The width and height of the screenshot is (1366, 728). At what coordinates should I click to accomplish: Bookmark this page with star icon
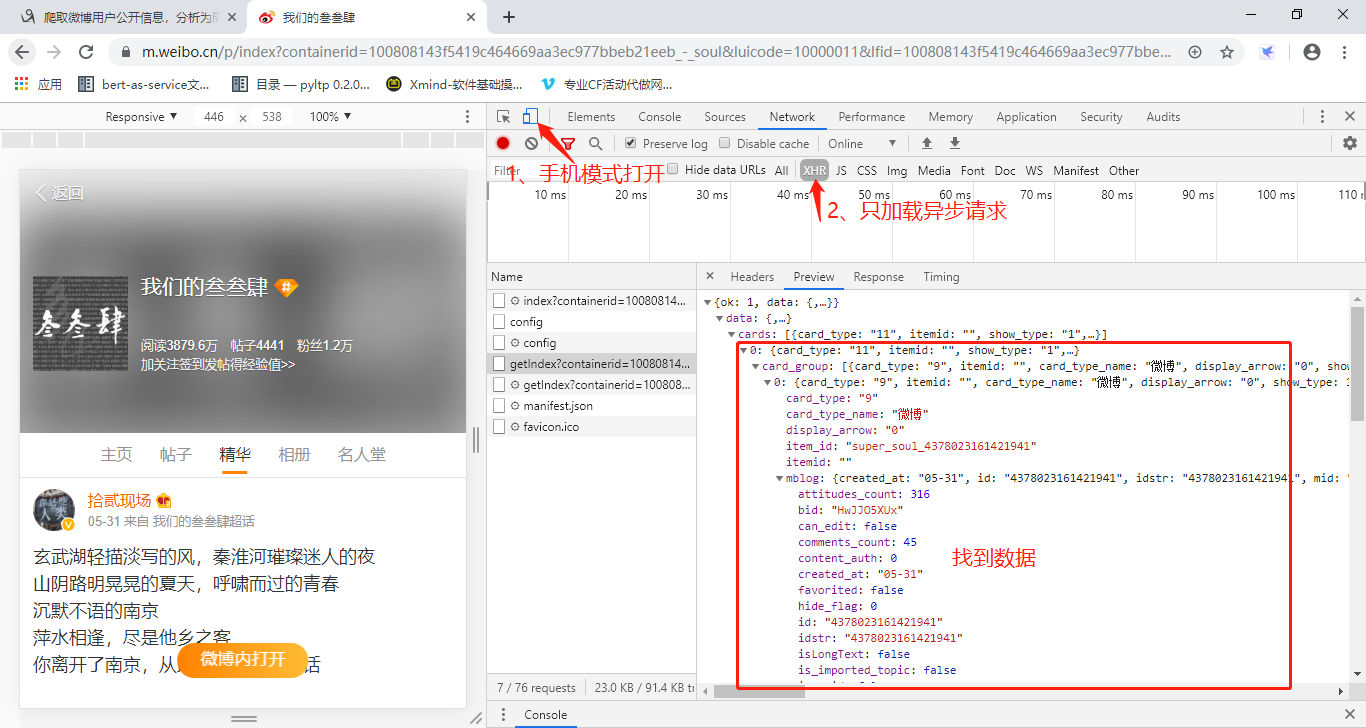pos(1227,52)
